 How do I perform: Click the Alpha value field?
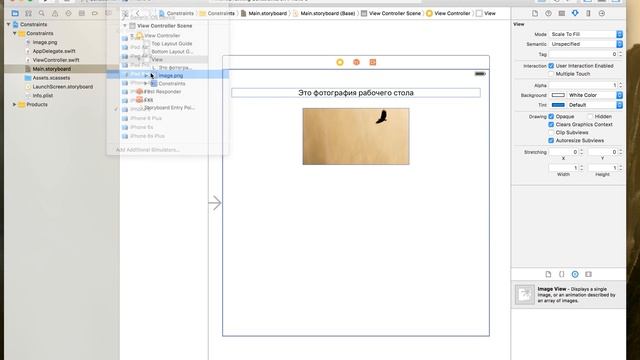pyautogui.click(x=583, y=85)
